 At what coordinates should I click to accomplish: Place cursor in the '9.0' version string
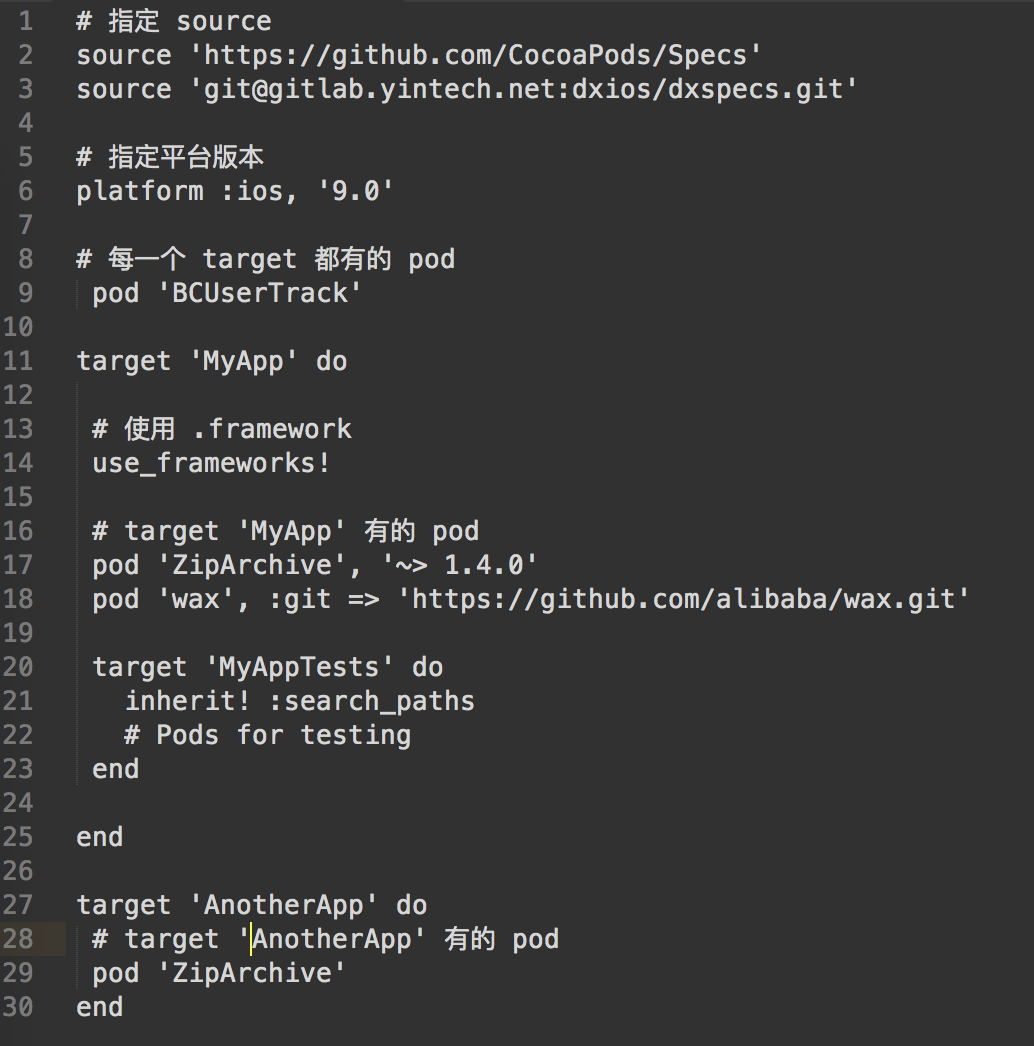[x=355, y=191]
